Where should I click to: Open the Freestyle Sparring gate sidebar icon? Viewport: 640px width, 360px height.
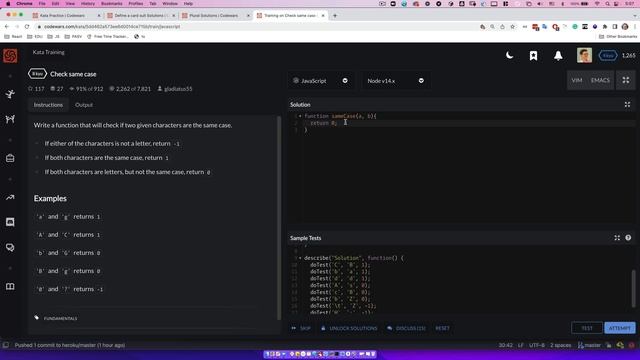point(10,119)
